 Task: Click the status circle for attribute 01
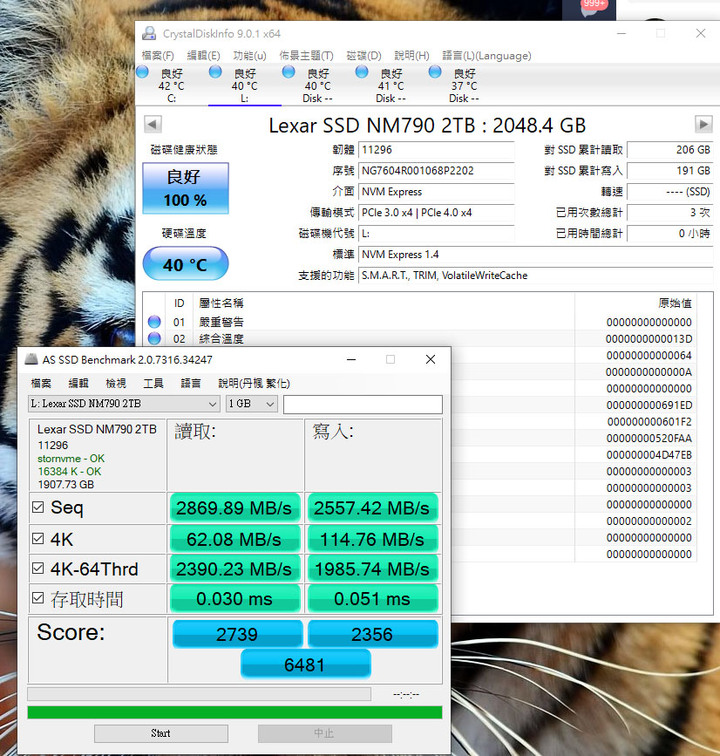(154, 322)
